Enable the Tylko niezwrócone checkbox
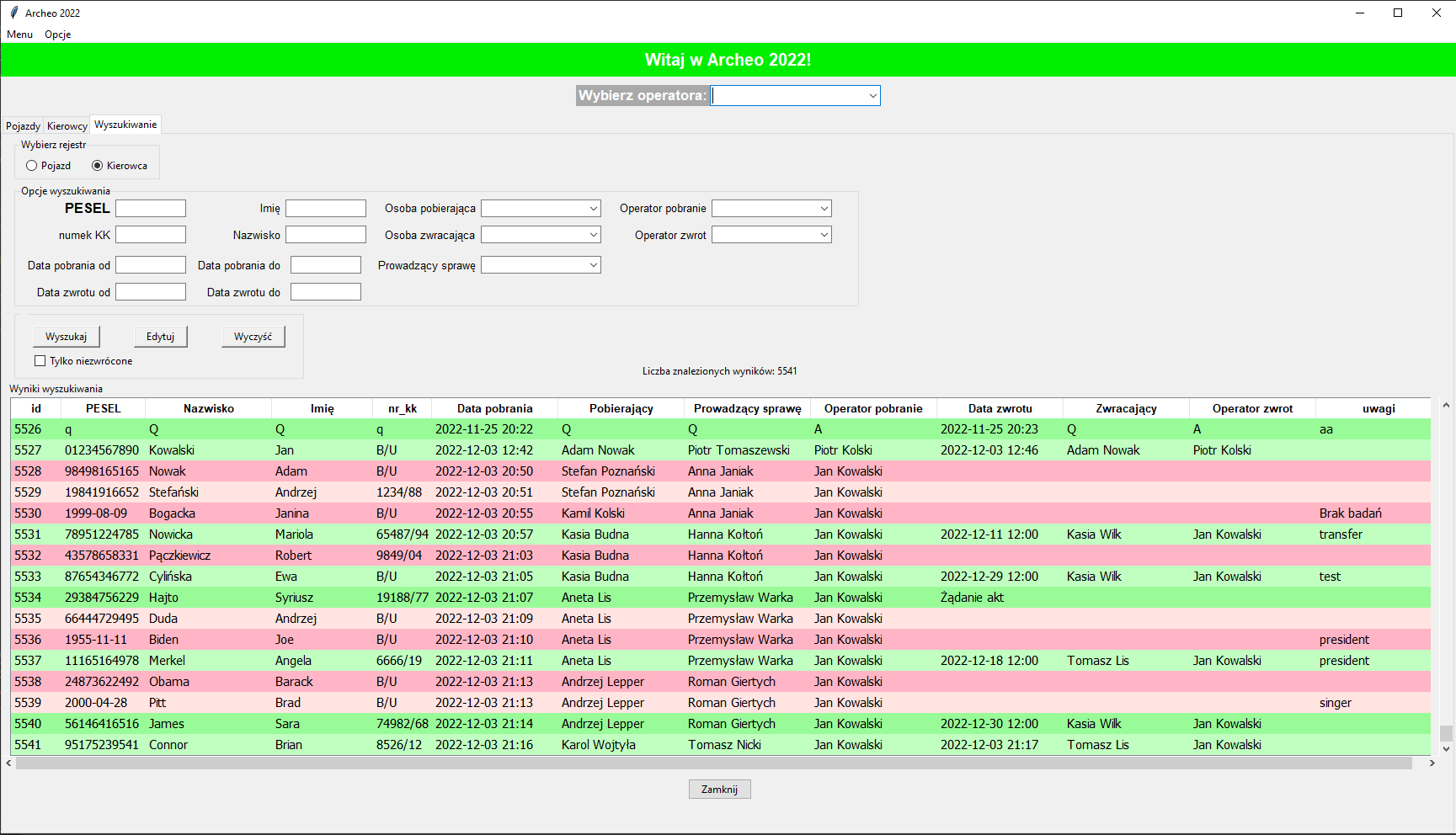 pyautogui.click(x=40, y=361)
